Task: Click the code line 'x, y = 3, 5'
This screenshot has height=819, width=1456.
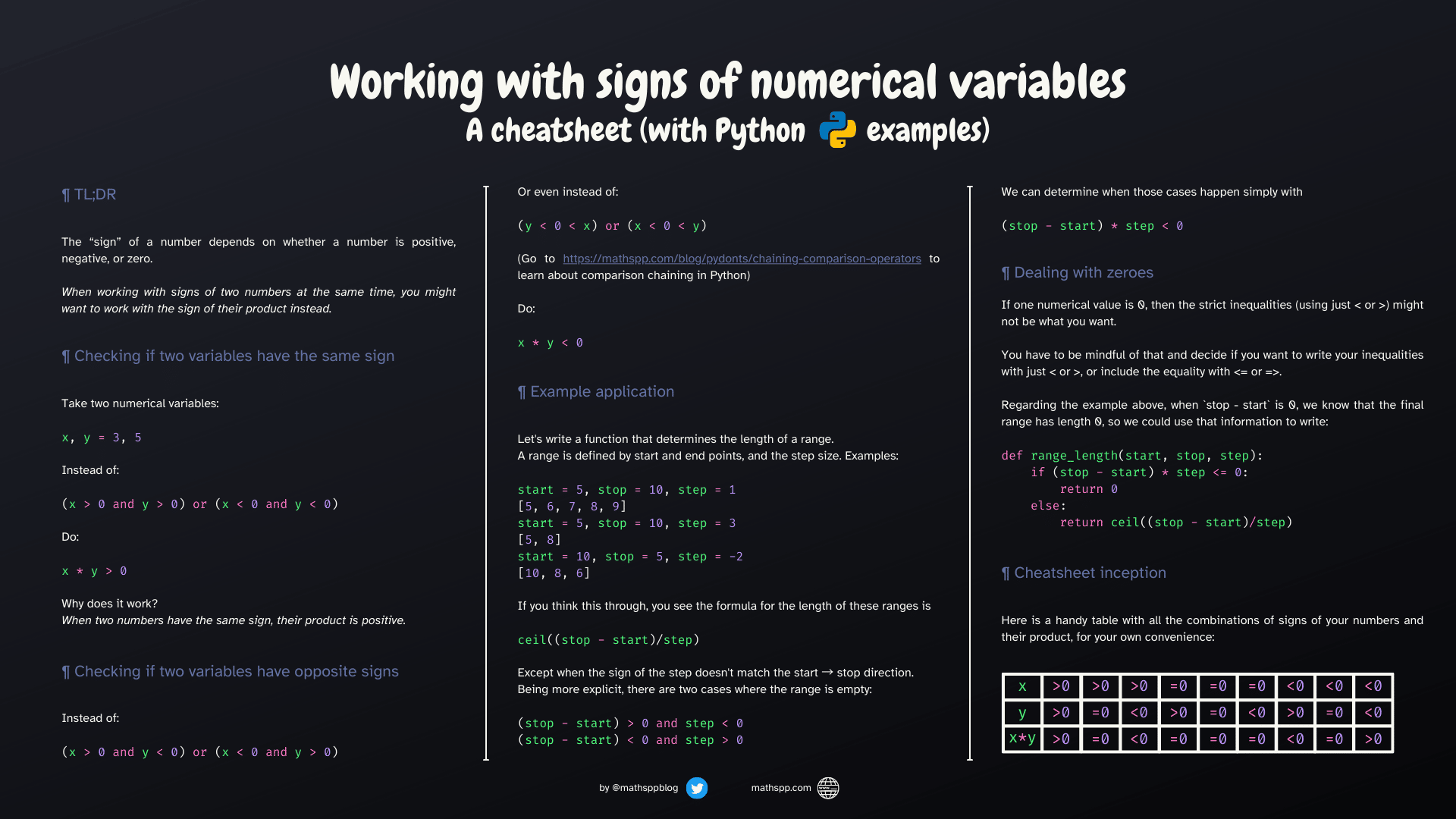Action: pyautogui.click(x=102, y=438)
